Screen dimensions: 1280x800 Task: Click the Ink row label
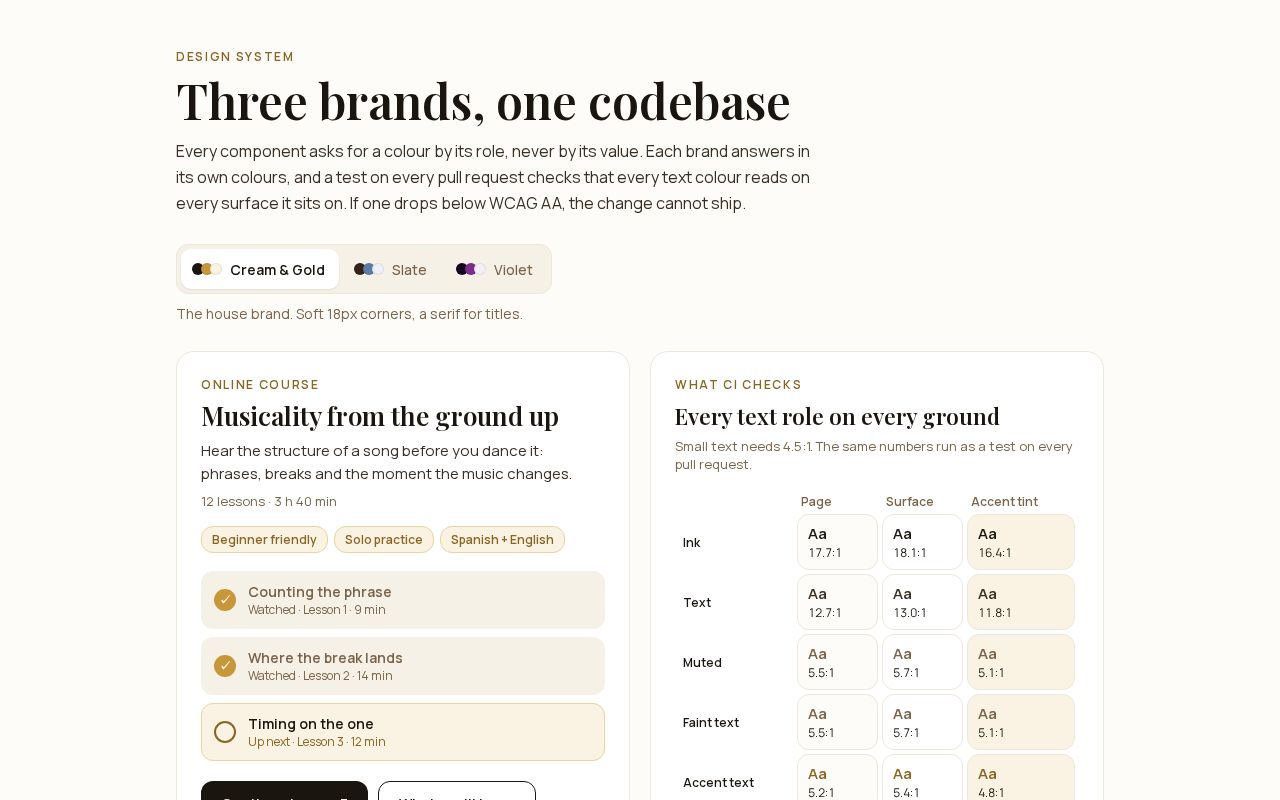pos(692,542)
